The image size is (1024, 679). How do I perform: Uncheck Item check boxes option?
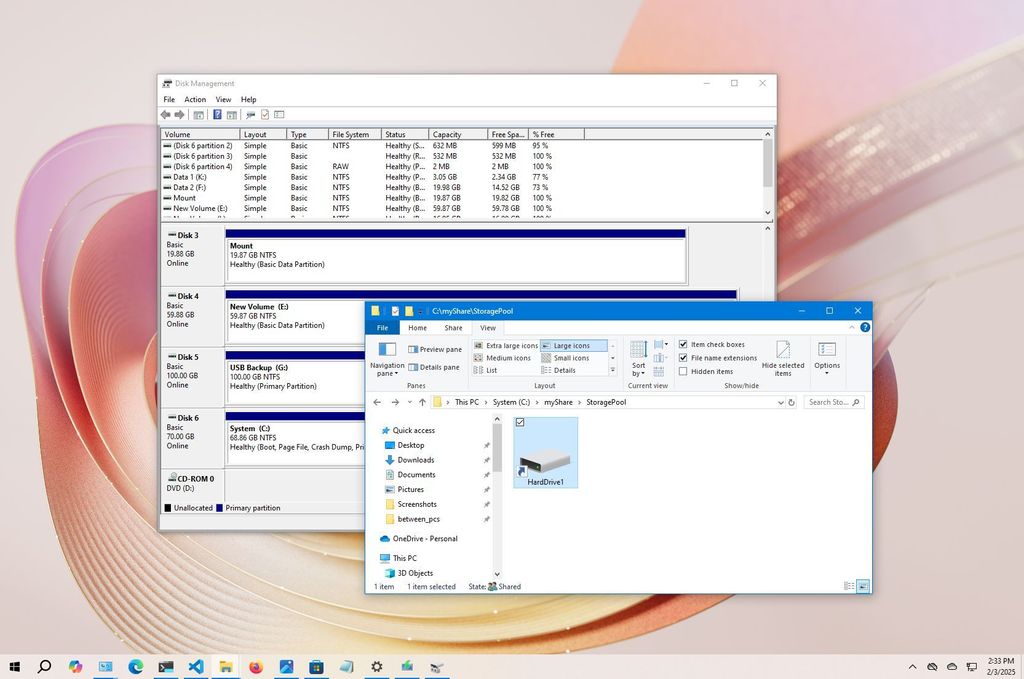point(682,344)
